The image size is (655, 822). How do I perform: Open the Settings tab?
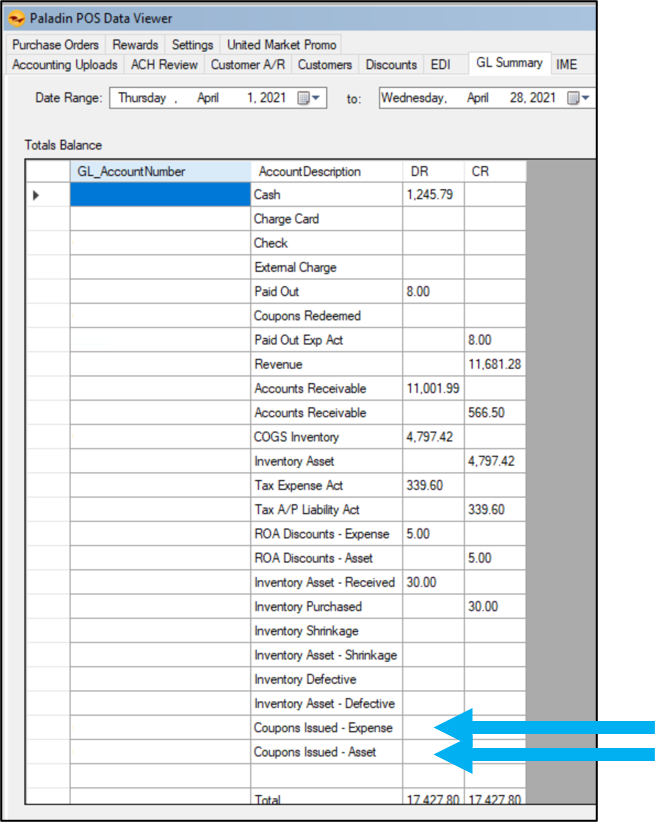pos(192,45)
